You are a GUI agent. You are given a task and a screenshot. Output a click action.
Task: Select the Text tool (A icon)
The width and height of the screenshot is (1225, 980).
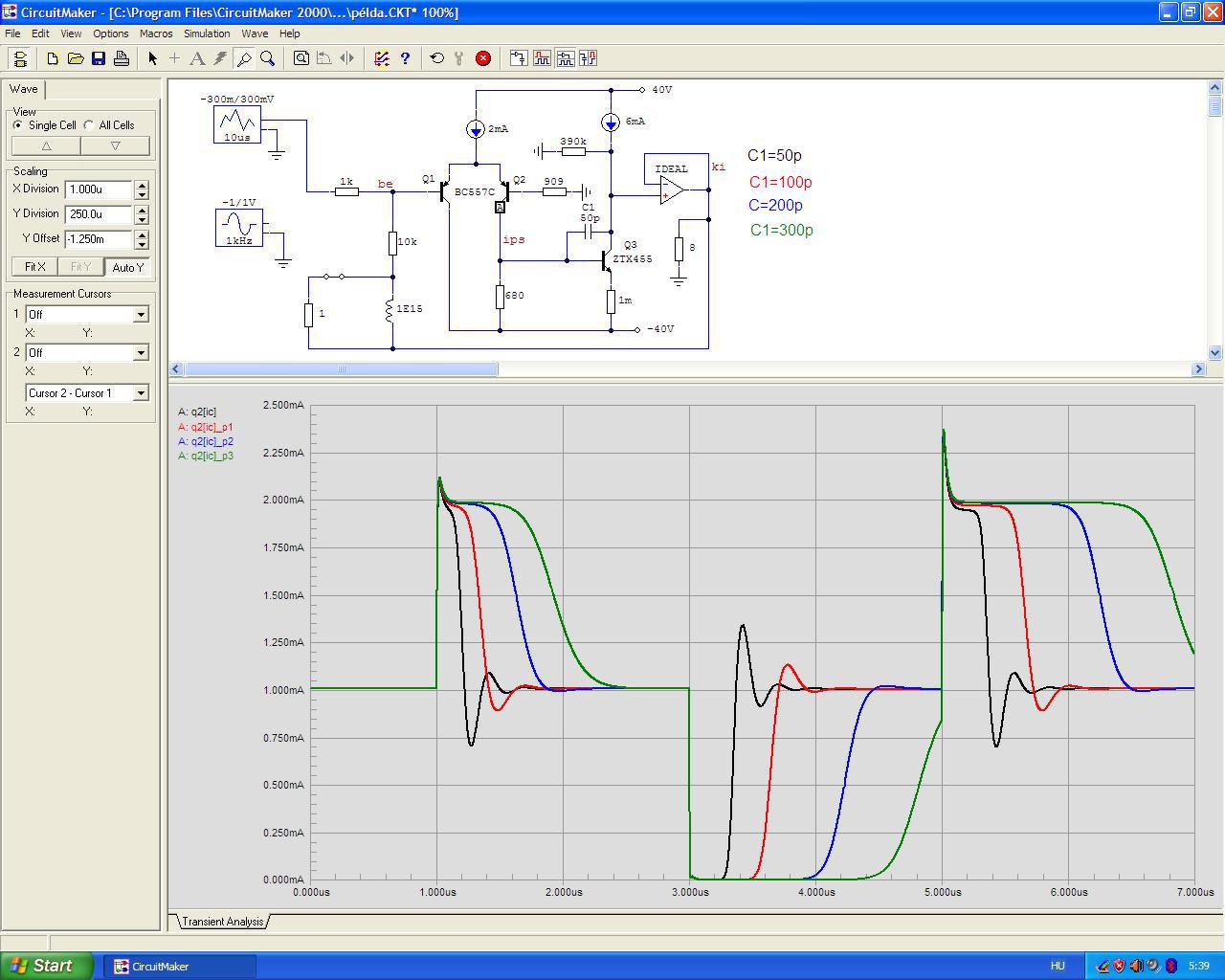click(x=197, y=58)
